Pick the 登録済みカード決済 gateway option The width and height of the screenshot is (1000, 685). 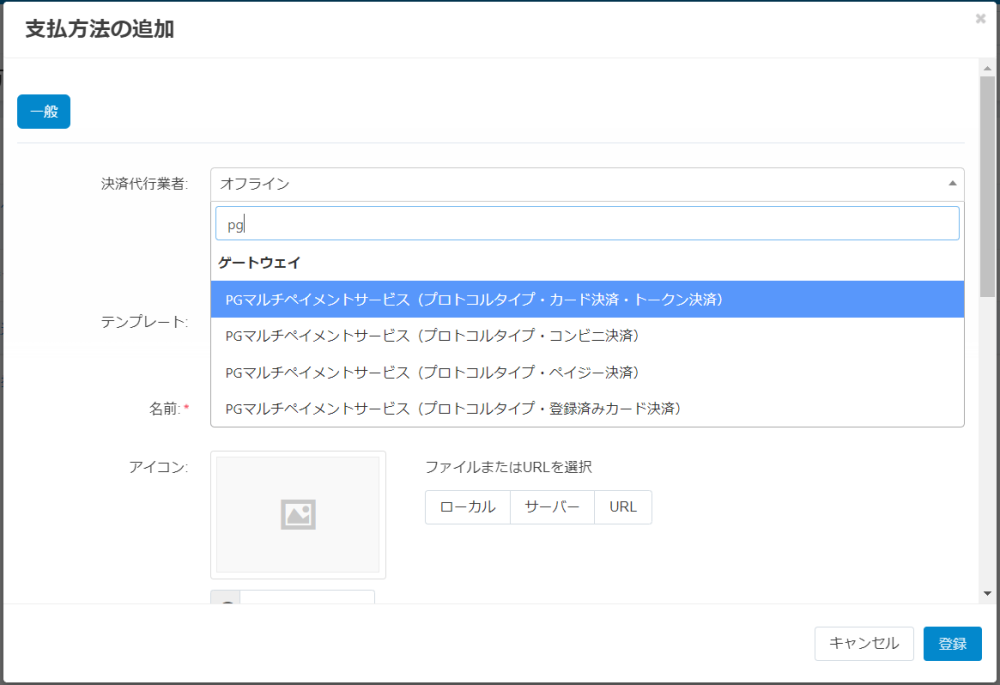[587, 408]
